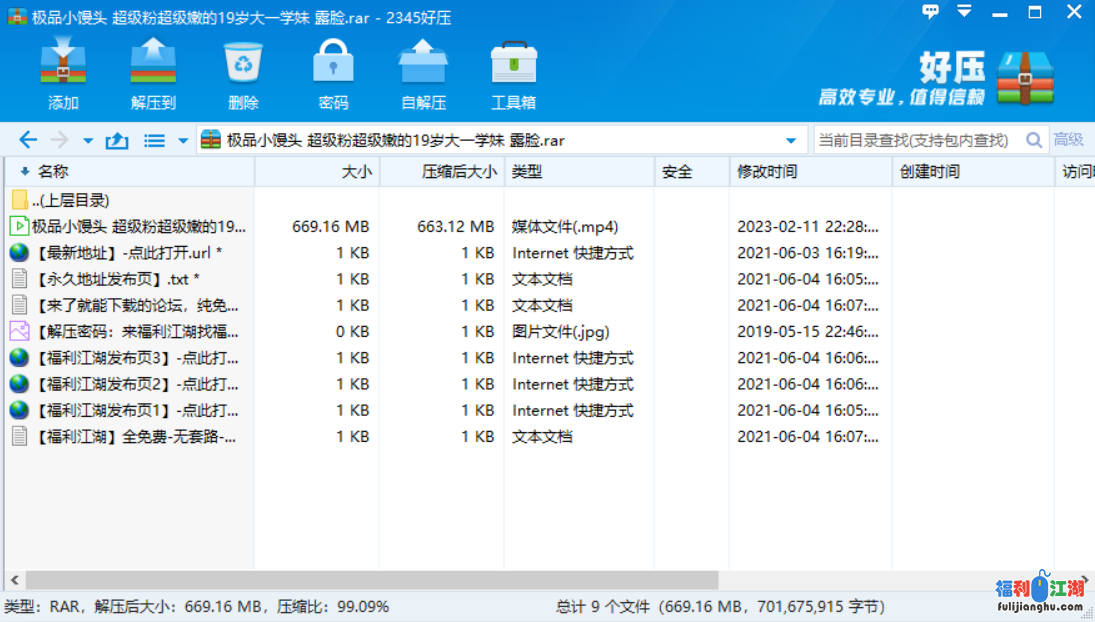The width and height of the screenshot is (1095, 622).
Task: Select the ..(上层目录) parent folder entry
Action: pos(70,200)
